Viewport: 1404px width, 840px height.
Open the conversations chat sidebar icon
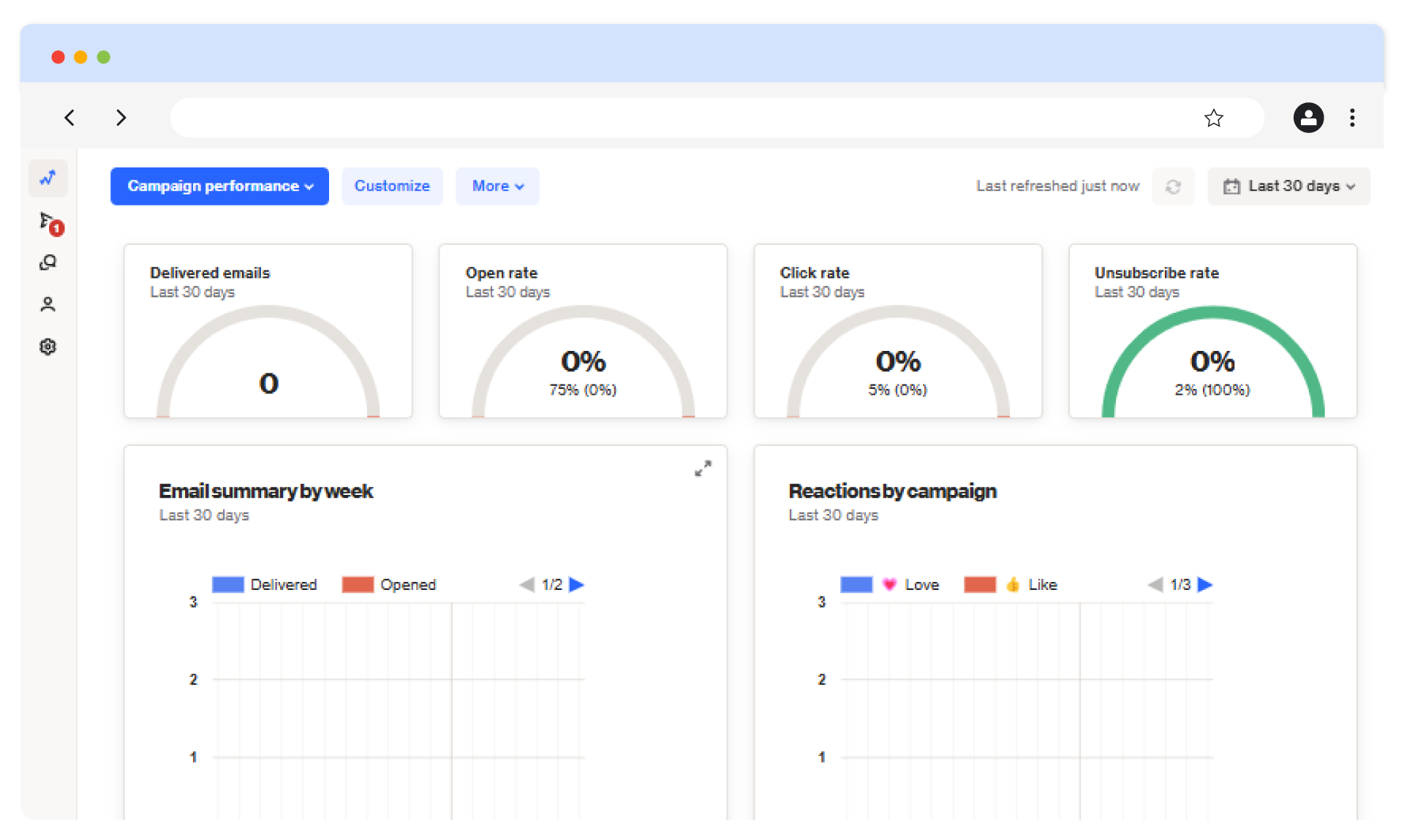coord(48,262)
